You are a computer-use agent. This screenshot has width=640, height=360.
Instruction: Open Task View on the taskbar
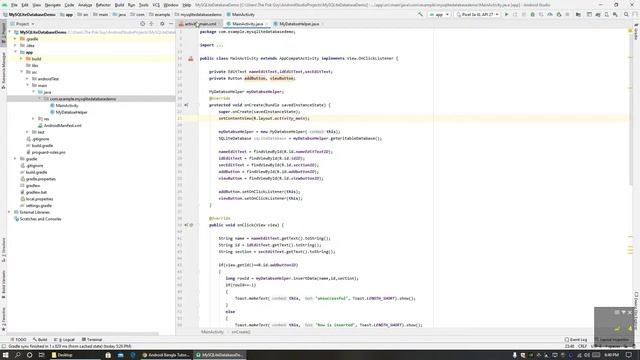(x=41, y=355)
